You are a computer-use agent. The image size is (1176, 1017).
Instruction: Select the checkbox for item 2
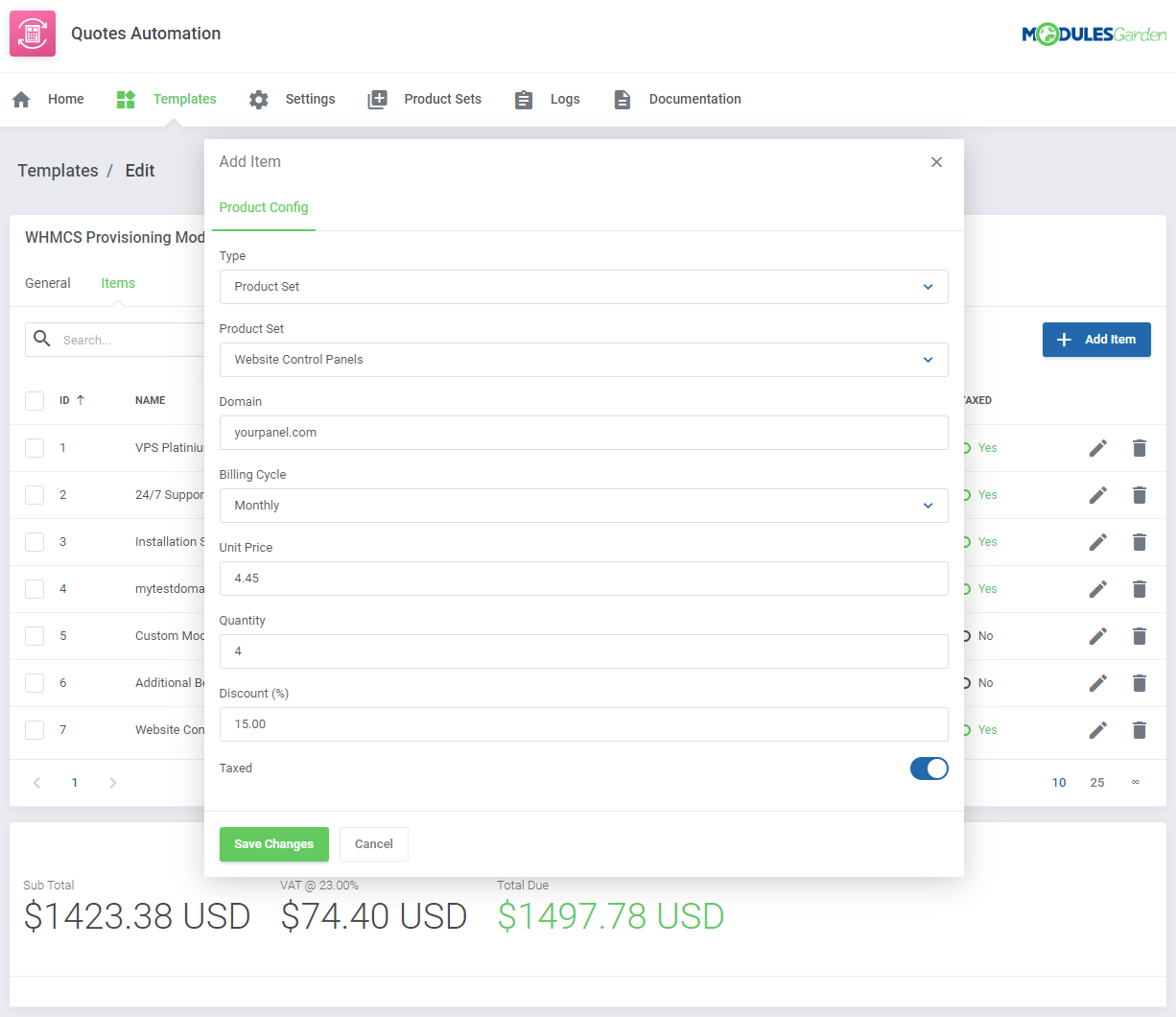(35, 495)
